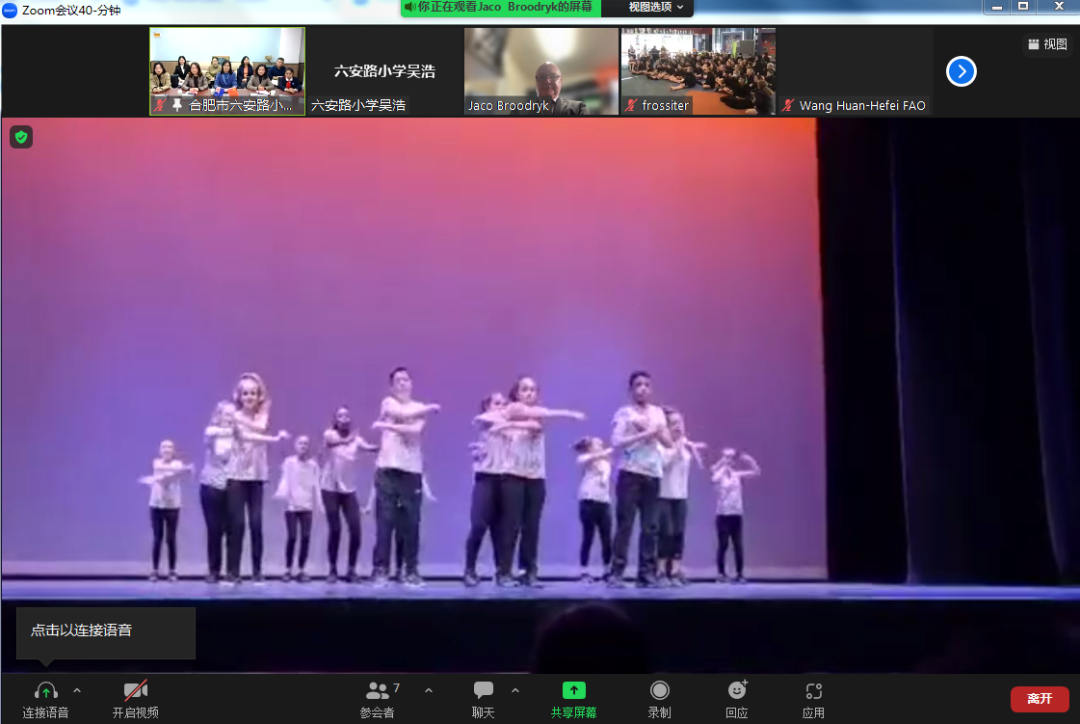Open the 聊天 chat panel
1080x724 pixels.
click(x=484, y=699)
